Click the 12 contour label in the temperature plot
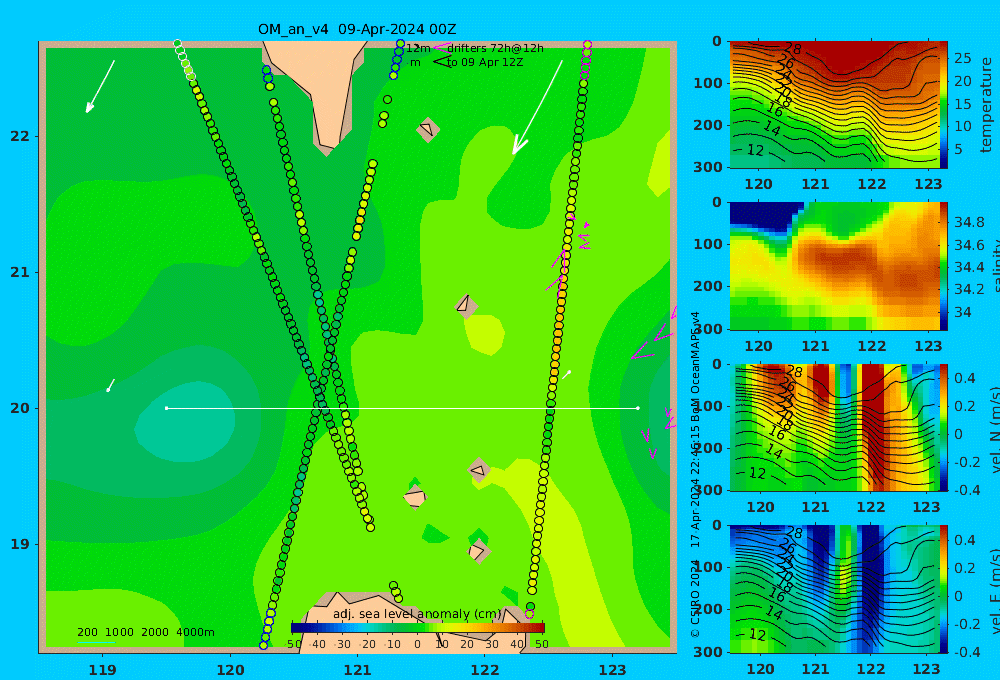 click(755, 151)
